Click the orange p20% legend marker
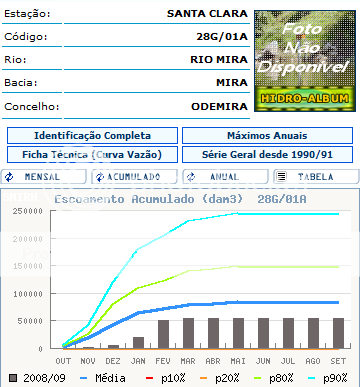The width and height of the screenshot is (360, 387). tap(203, 378)
